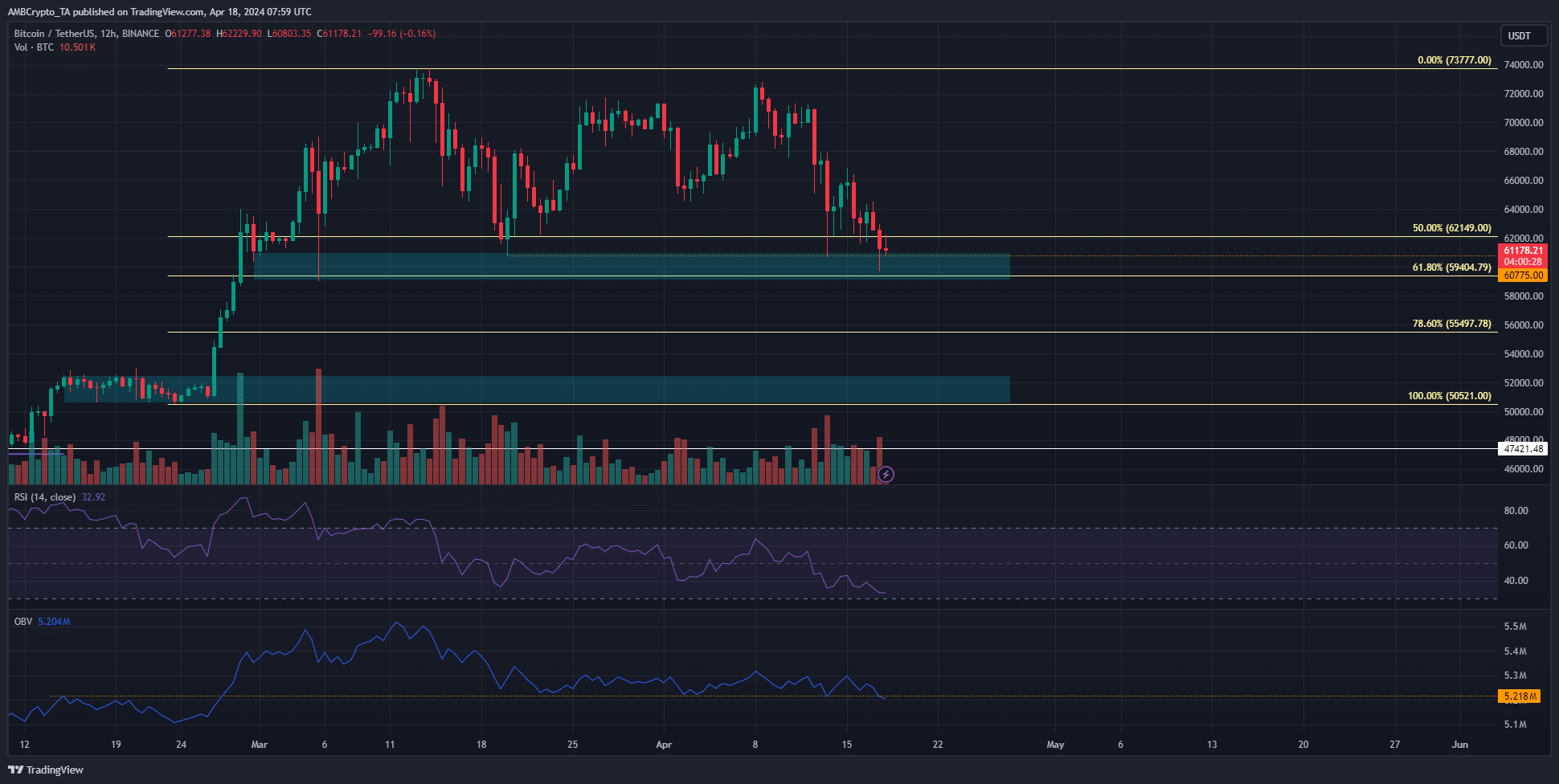
Task: Click the high value H62229.90 in header
Action: pyautogui.click(x=239, y=34)
